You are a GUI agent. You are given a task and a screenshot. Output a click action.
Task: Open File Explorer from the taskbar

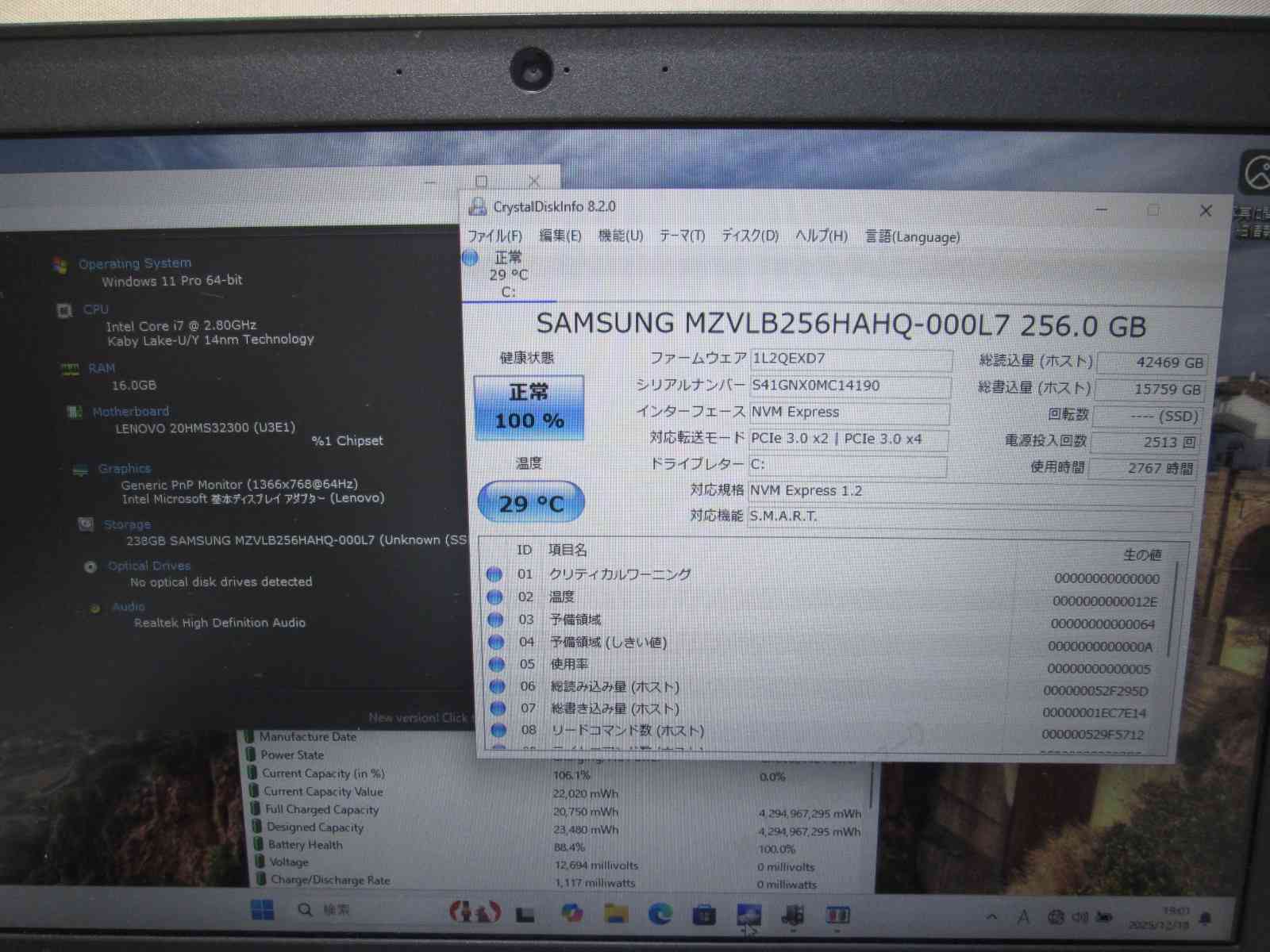[616, 914]
